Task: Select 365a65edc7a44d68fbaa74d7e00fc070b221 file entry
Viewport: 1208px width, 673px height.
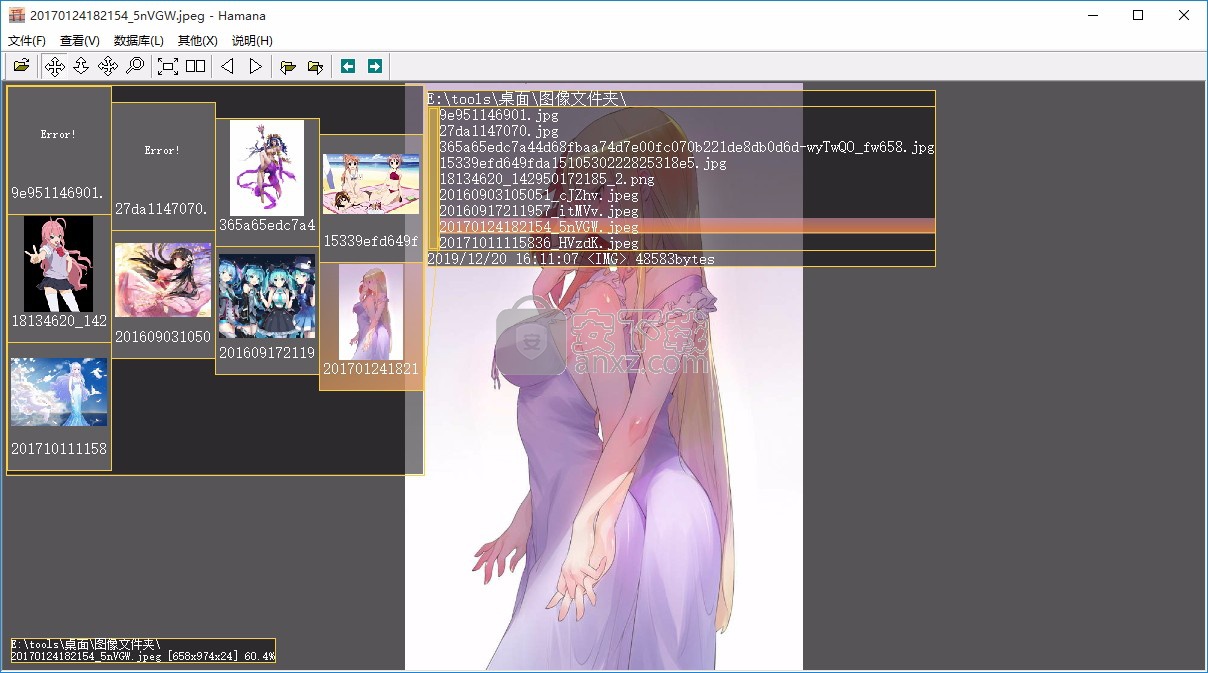Action: tap(686, 147)
